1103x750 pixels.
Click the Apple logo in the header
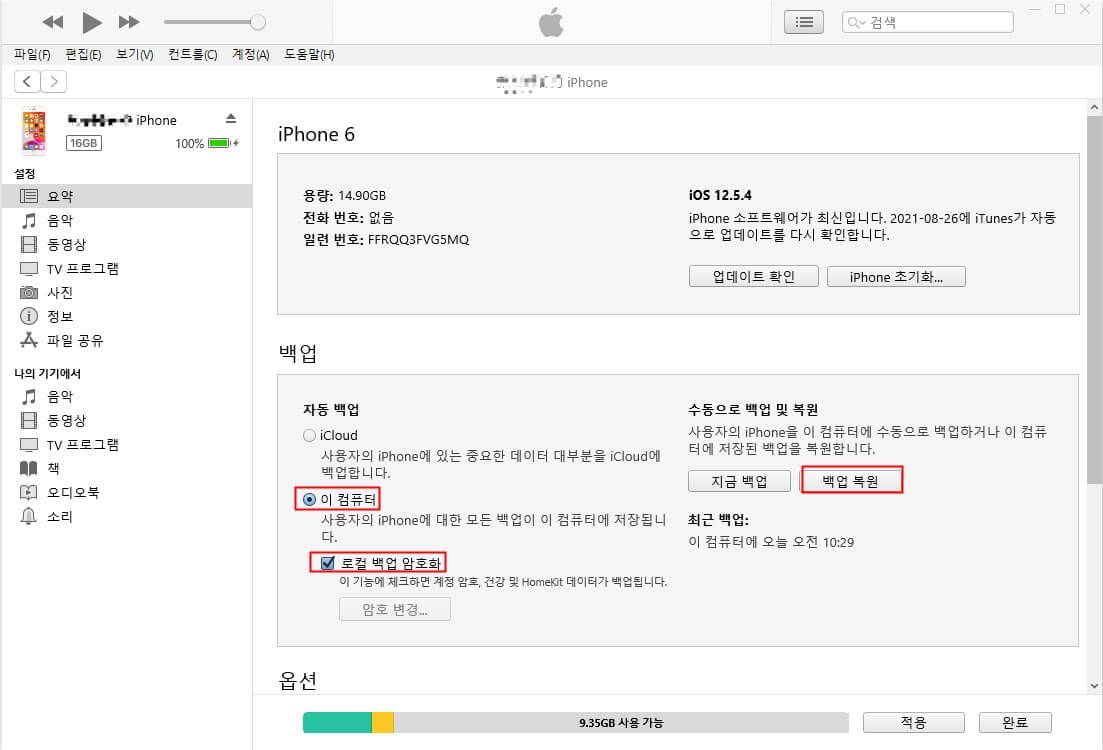tap(551, 22)
